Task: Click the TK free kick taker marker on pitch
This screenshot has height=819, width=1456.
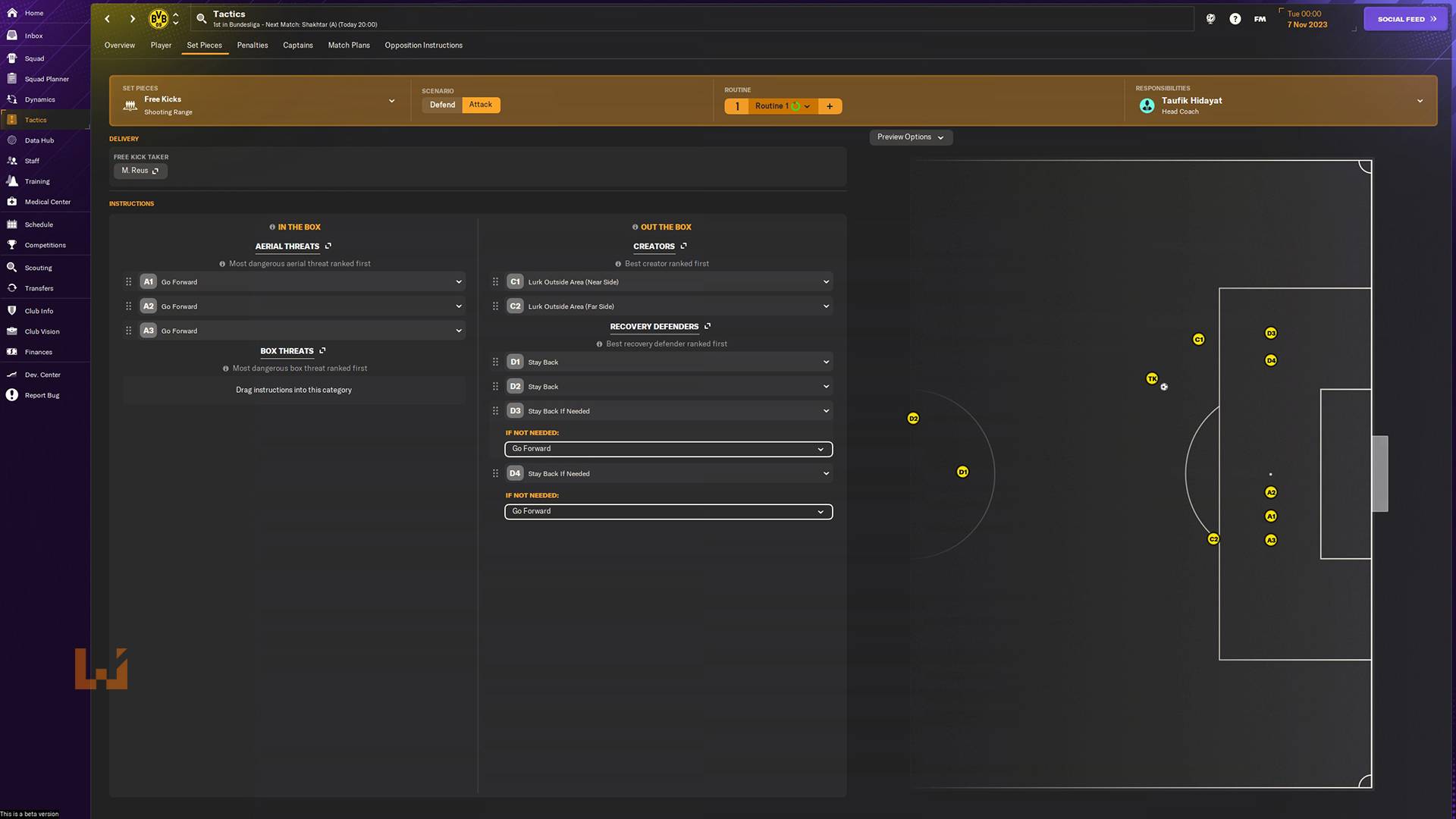Action: pyautogui.click(x=1152, y=378)
